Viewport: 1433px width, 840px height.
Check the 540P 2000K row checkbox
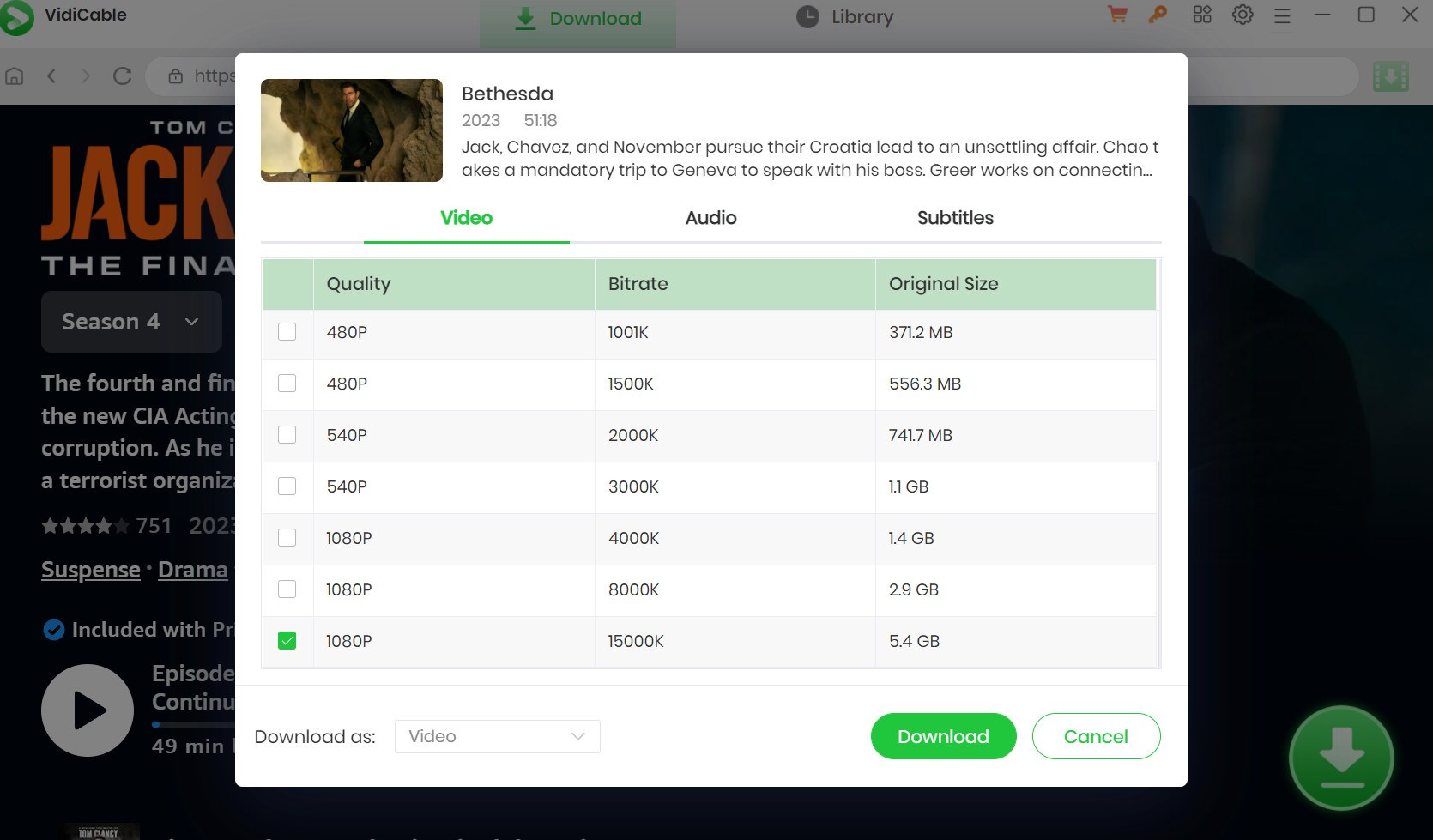[287, 434]
